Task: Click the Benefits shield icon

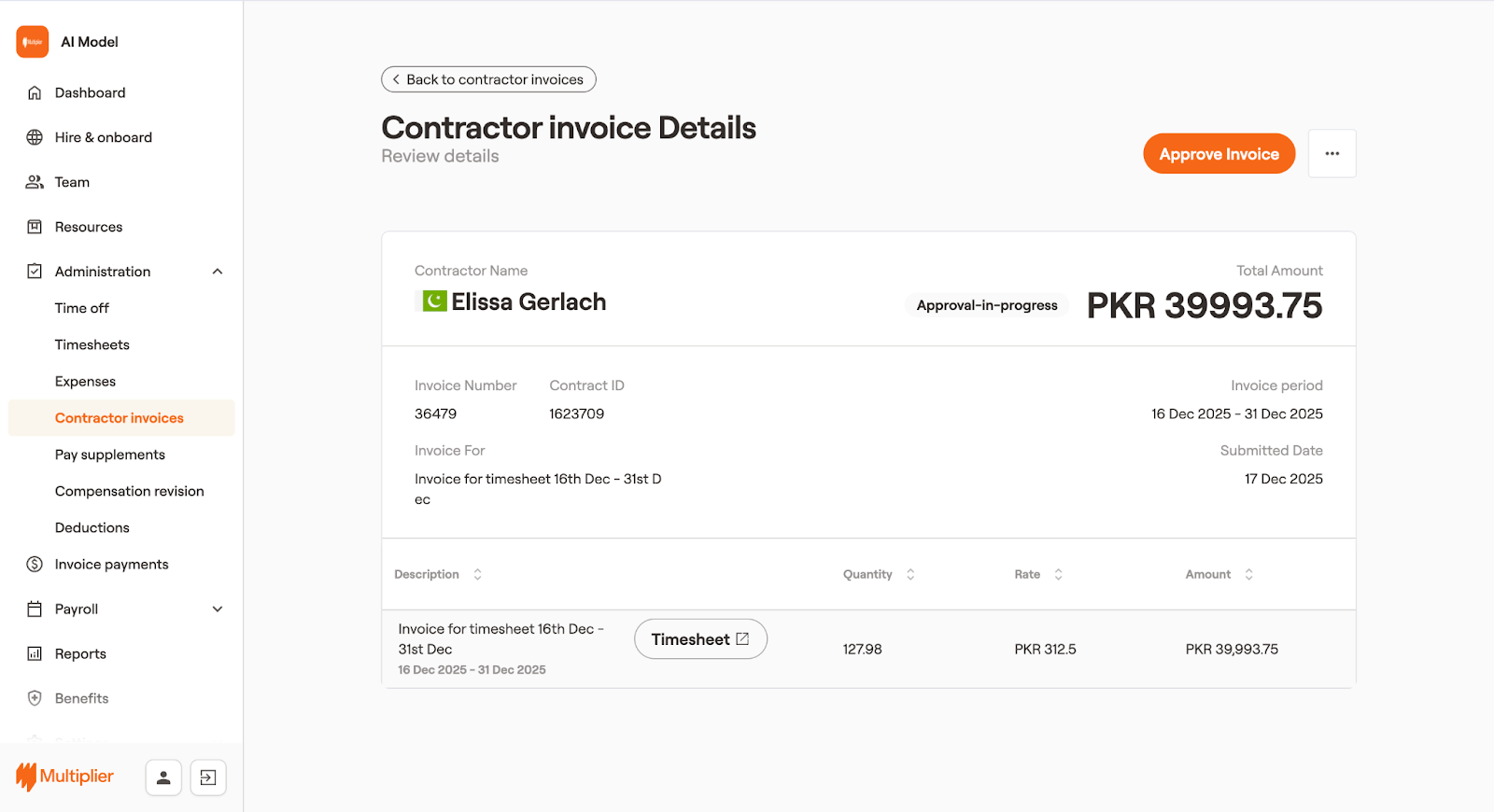Action: 35,698
